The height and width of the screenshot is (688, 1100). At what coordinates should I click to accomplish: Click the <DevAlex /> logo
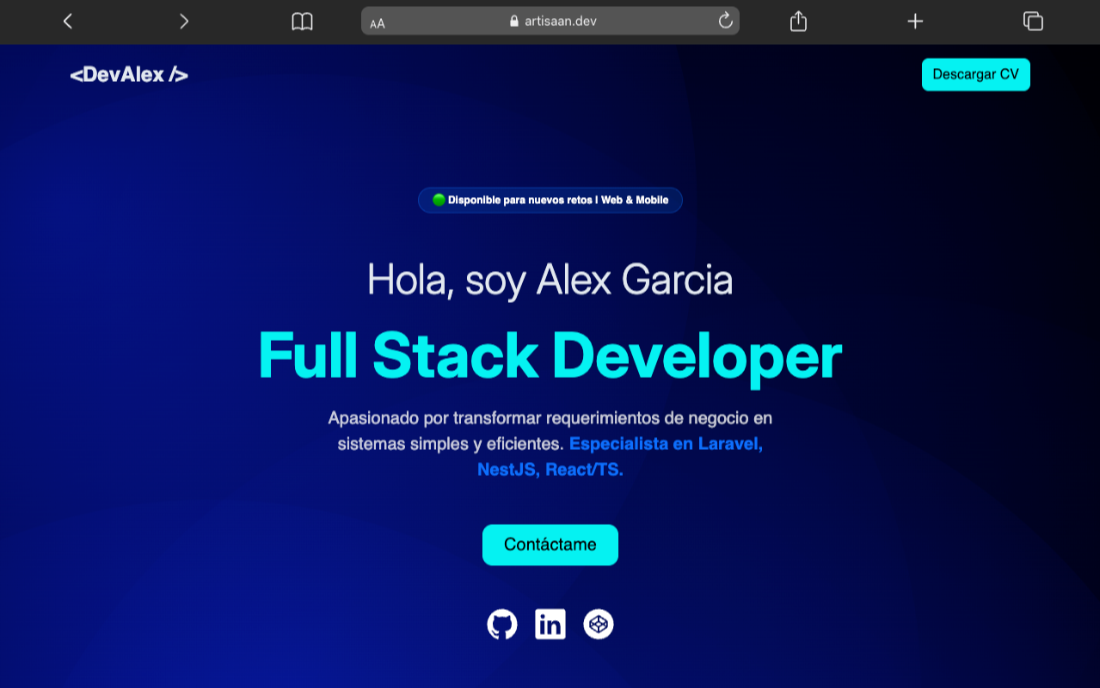coord(129,74)
